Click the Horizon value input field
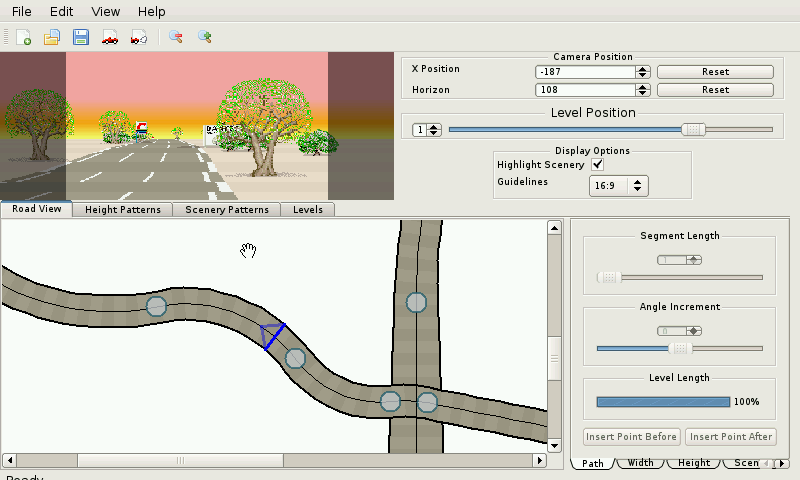 [585, 90]
